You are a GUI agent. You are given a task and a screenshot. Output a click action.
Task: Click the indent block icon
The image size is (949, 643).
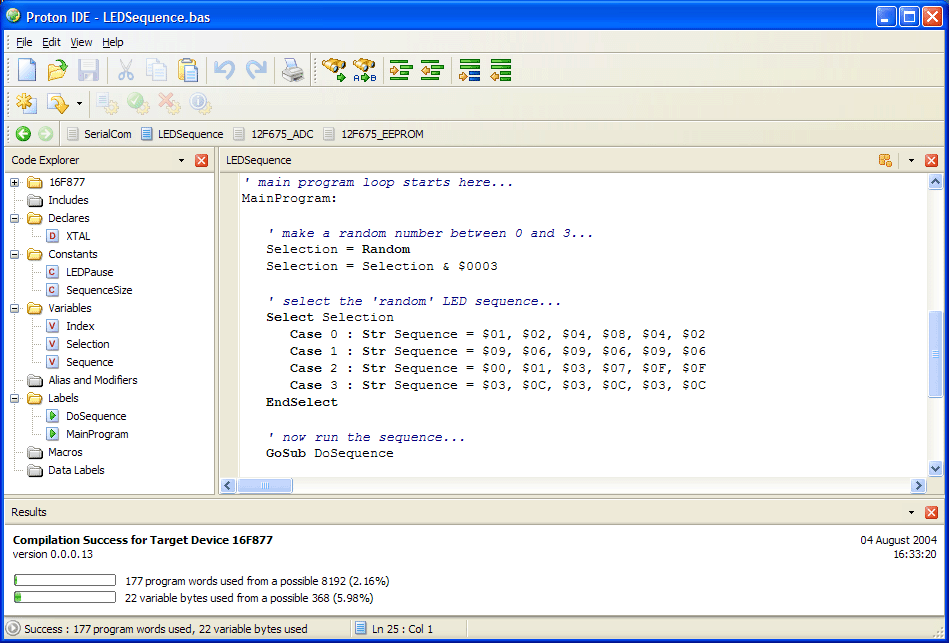coord(399,70)
